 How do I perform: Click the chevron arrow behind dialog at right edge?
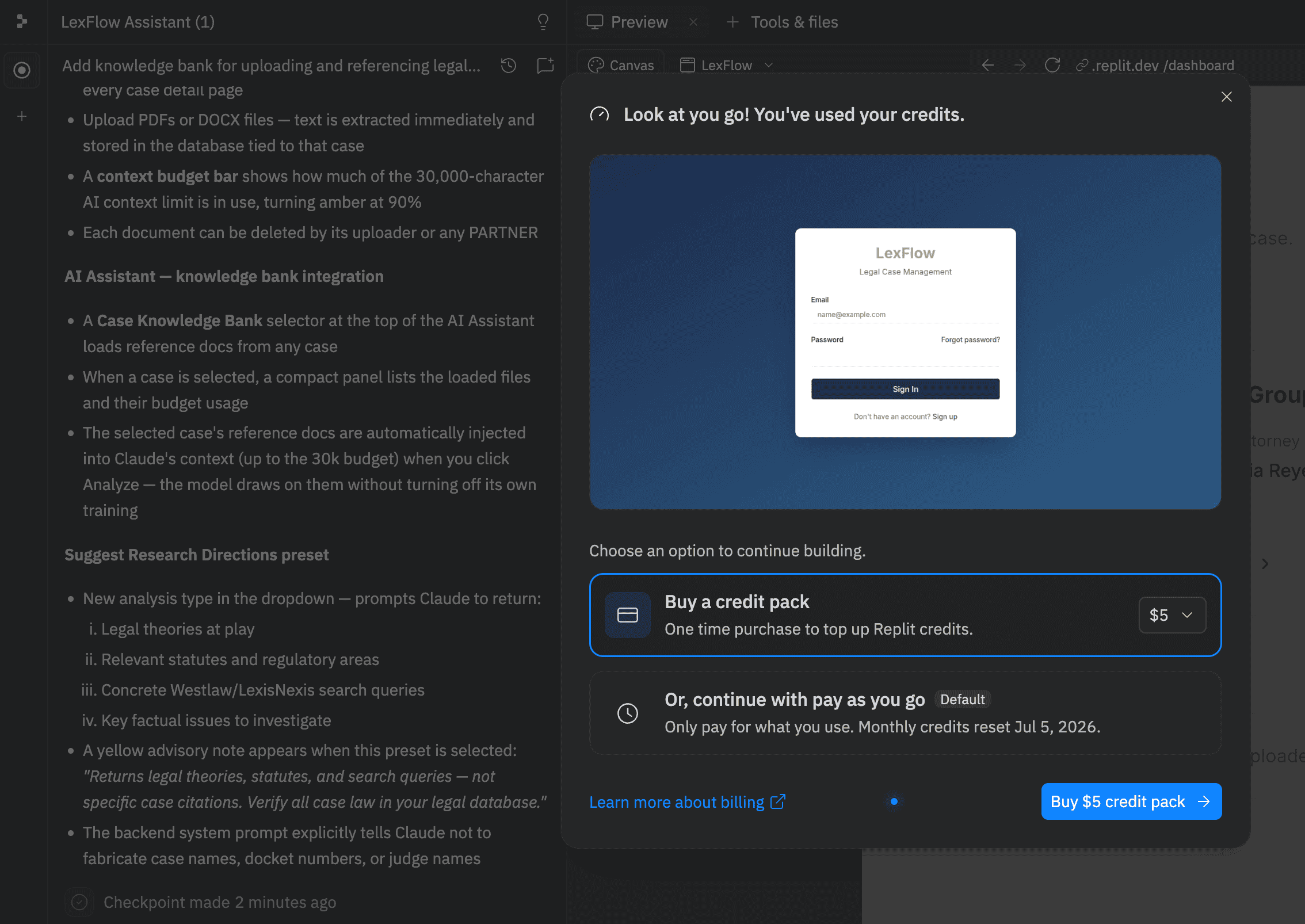point(1265,564)
